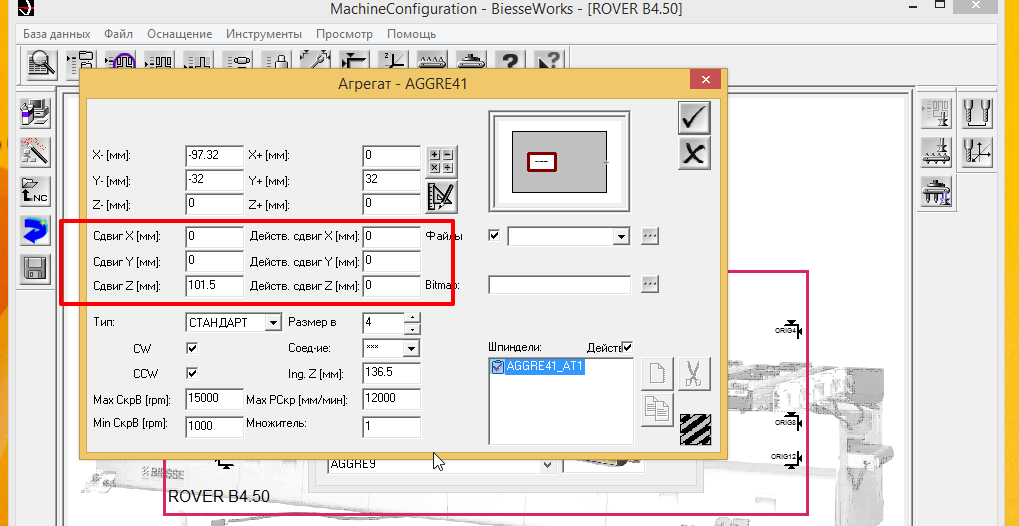The width and height of the screenshot is (1019, 526).
Task: Click the Max СкрВ [rpm] input field
Action: [214, 398]
